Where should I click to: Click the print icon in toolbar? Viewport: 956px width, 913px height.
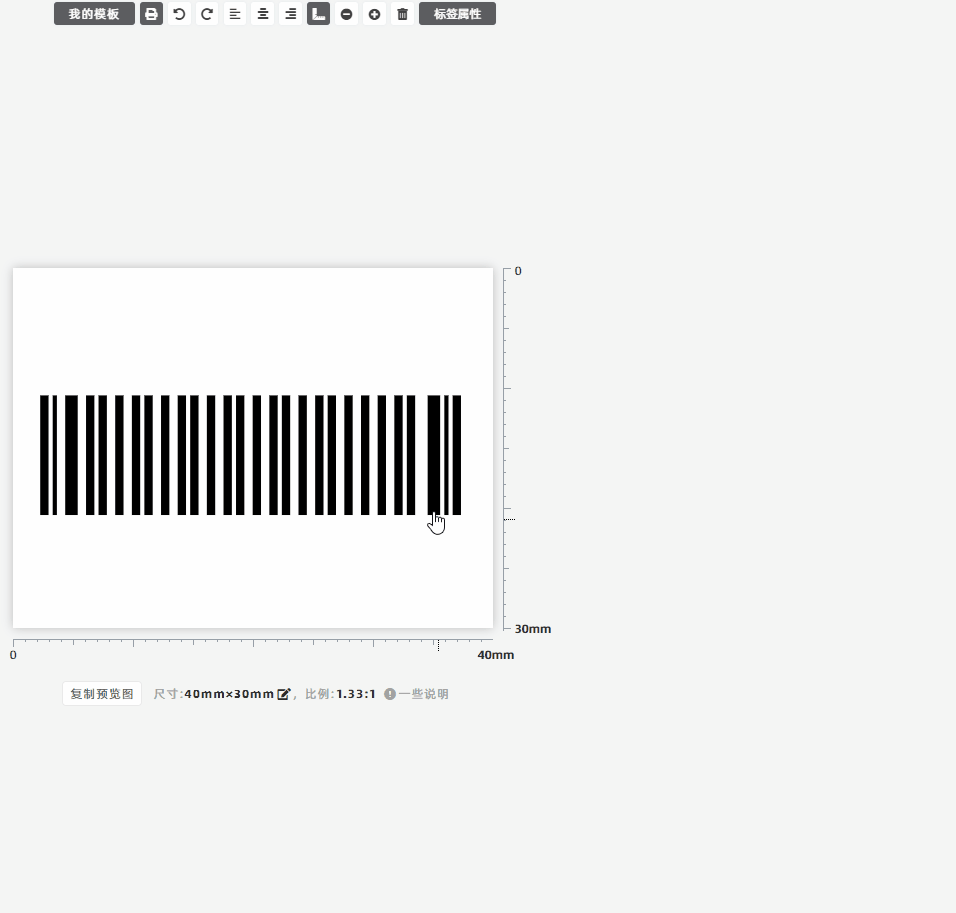pyautogui.click(x=151, y=14)
